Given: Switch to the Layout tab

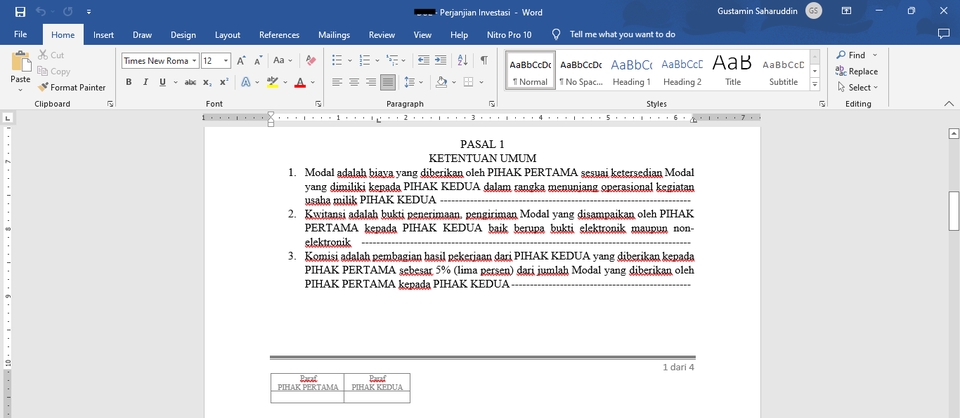Looking at the screenshot, I should click(228, 35).
